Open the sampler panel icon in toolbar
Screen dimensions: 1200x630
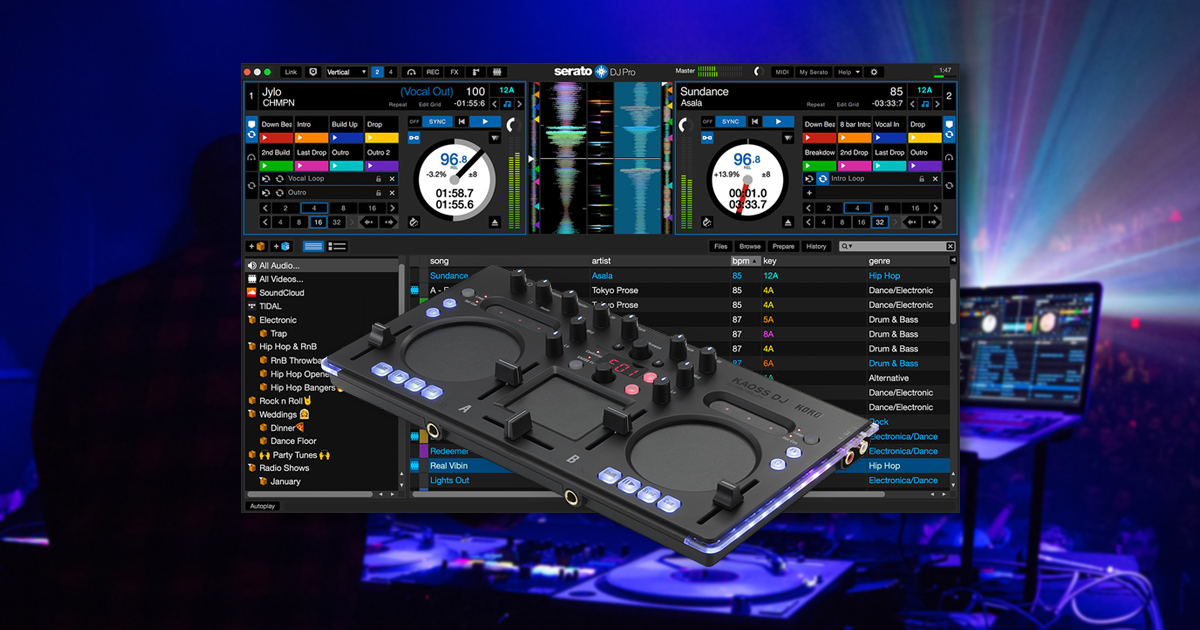(x=476, y=72)
